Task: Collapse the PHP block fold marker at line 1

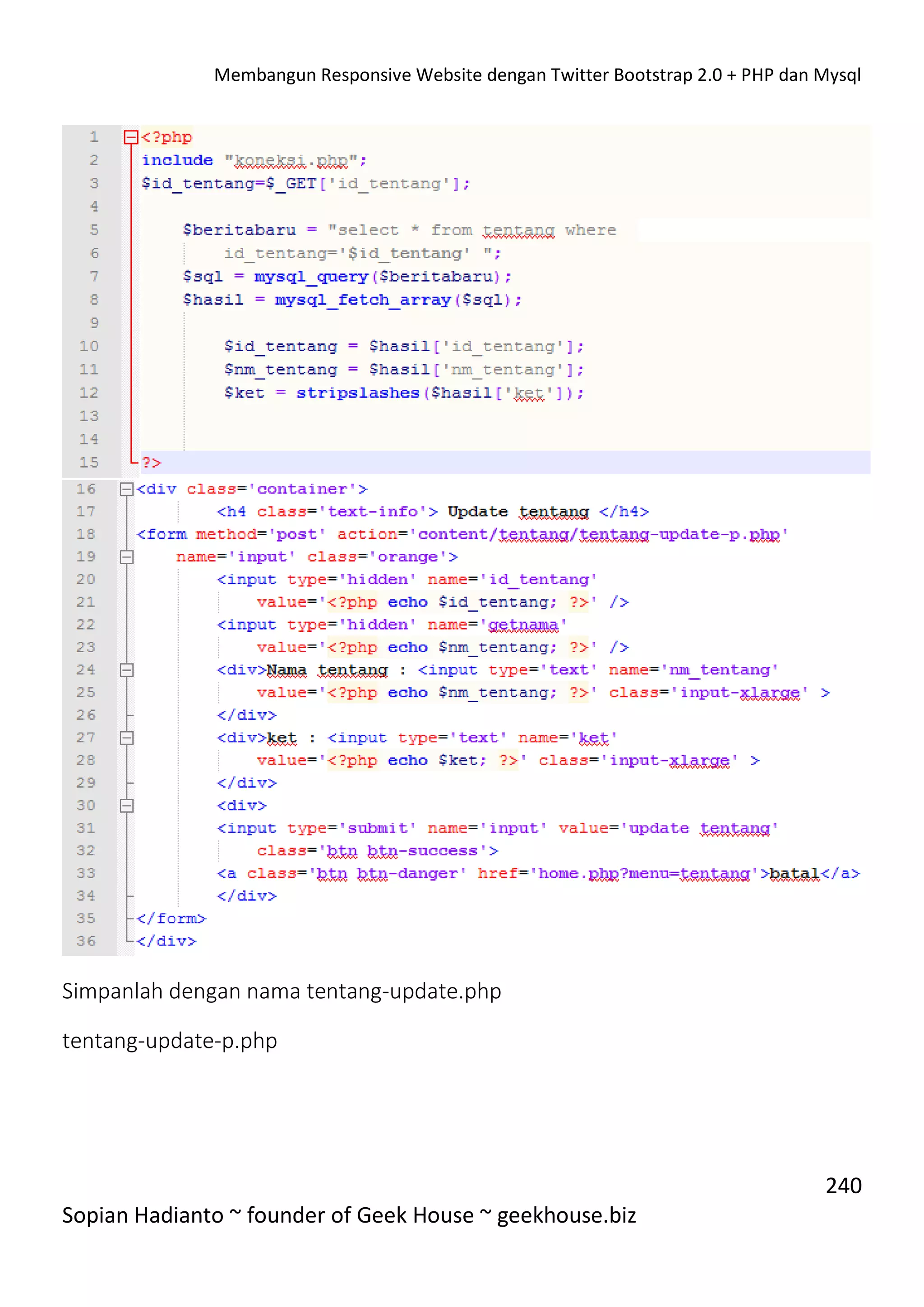Action: point(131,137)
